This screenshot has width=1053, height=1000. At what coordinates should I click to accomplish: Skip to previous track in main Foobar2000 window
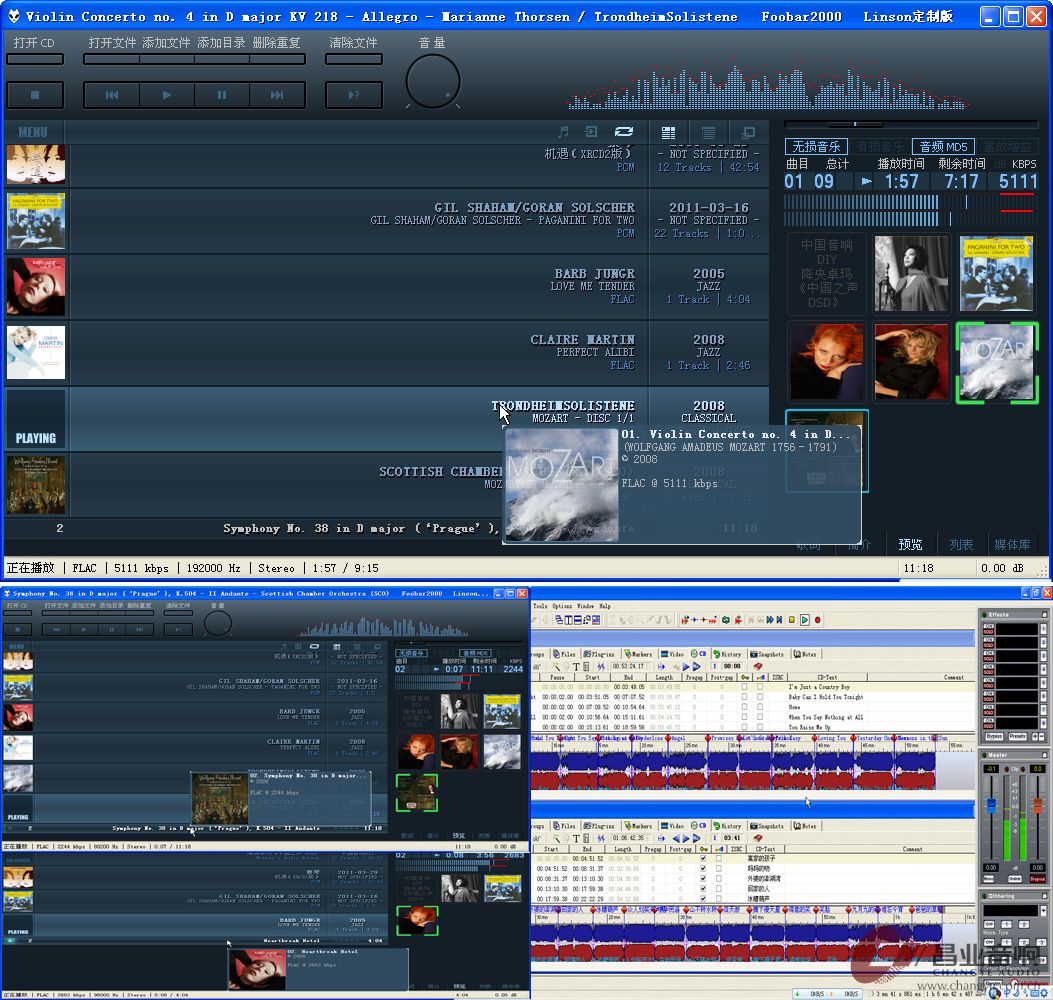pos(112,95)
